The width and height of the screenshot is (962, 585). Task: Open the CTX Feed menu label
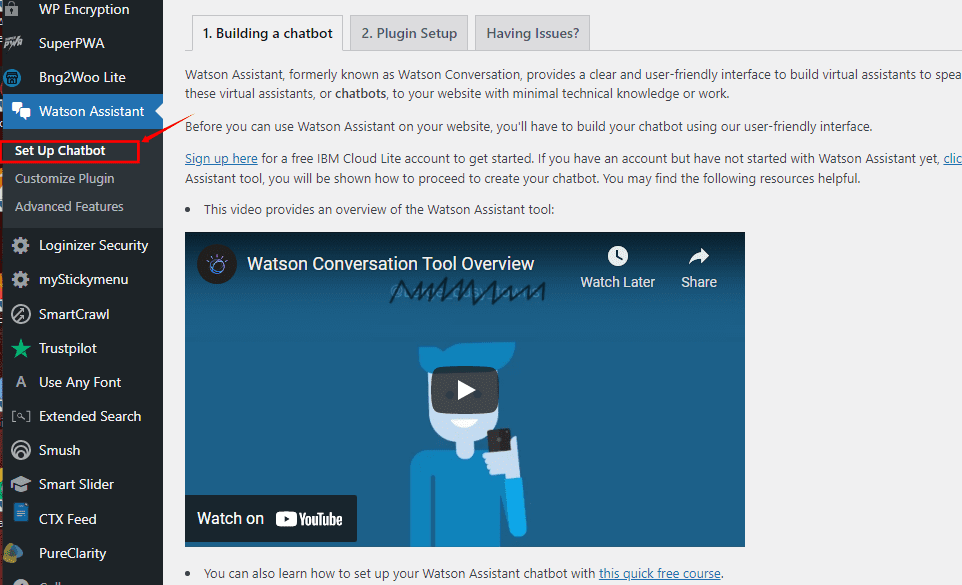tap(67, 519)
